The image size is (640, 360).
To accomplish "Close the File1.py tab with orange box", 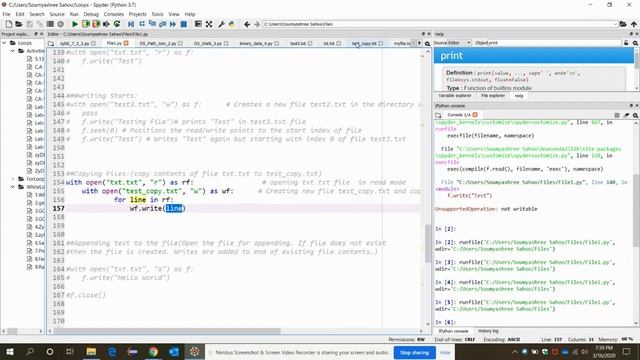I will coord(126,43).
